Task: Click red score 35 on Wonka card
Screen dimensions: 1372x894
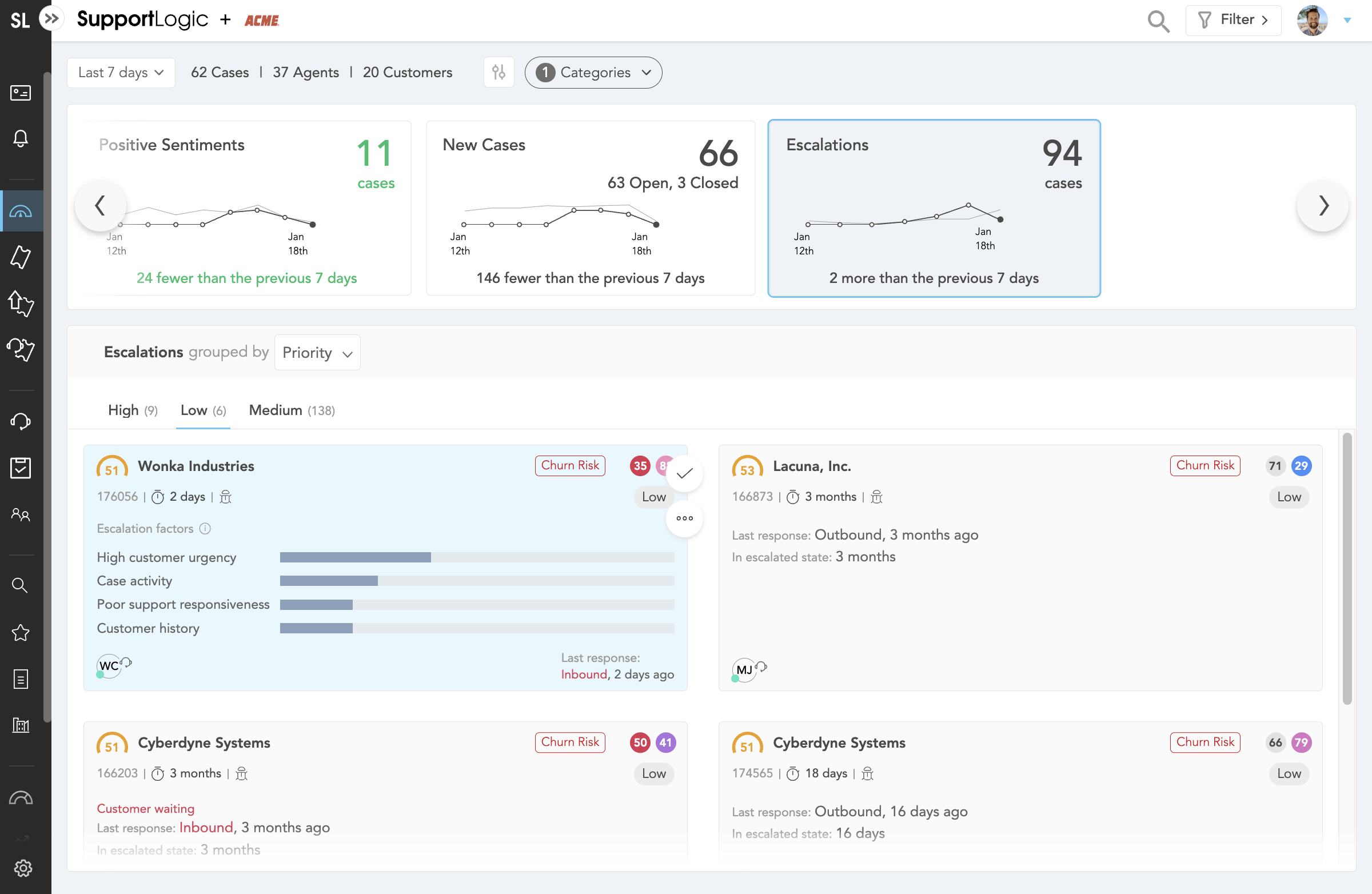Action: pos(640,466)
